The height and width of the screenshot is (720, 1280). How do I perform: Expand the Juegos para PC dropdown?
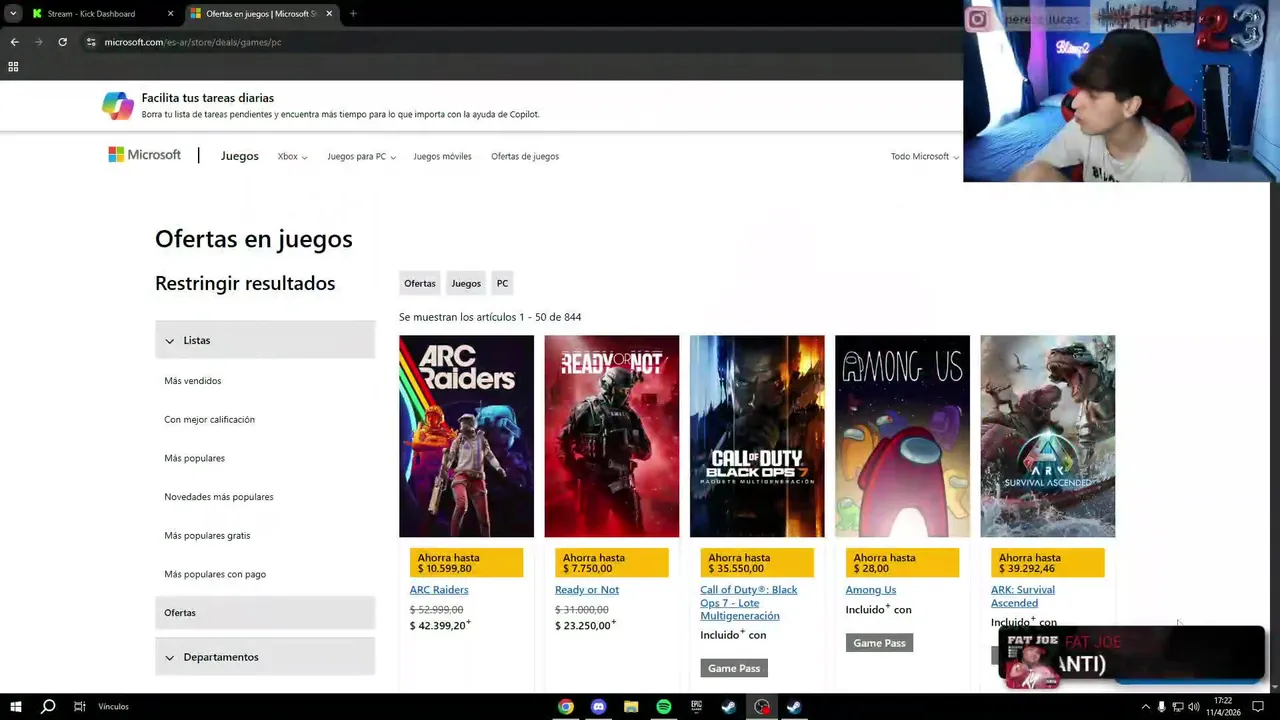361,157
